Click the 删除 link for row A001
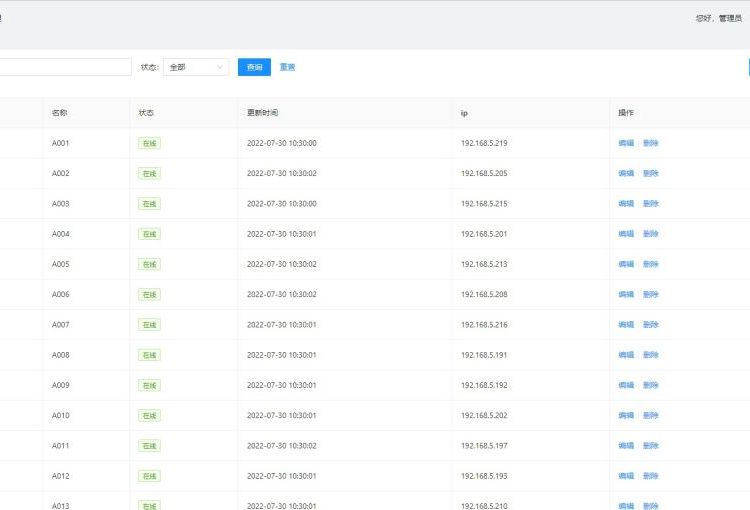 [651, 143]
